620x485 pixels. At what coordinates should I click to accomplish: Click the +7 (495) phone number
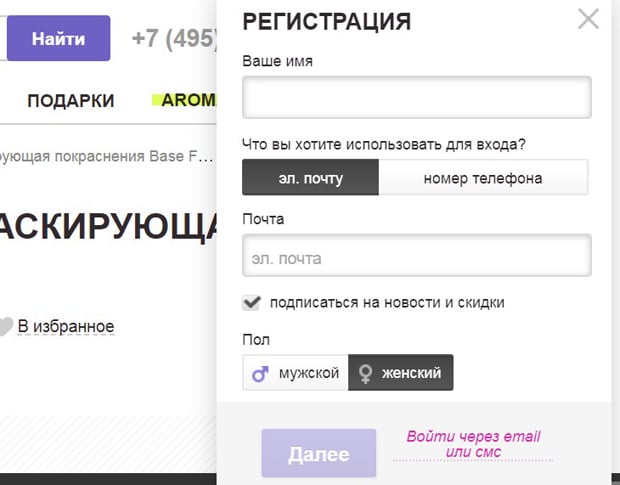[174, 39]
